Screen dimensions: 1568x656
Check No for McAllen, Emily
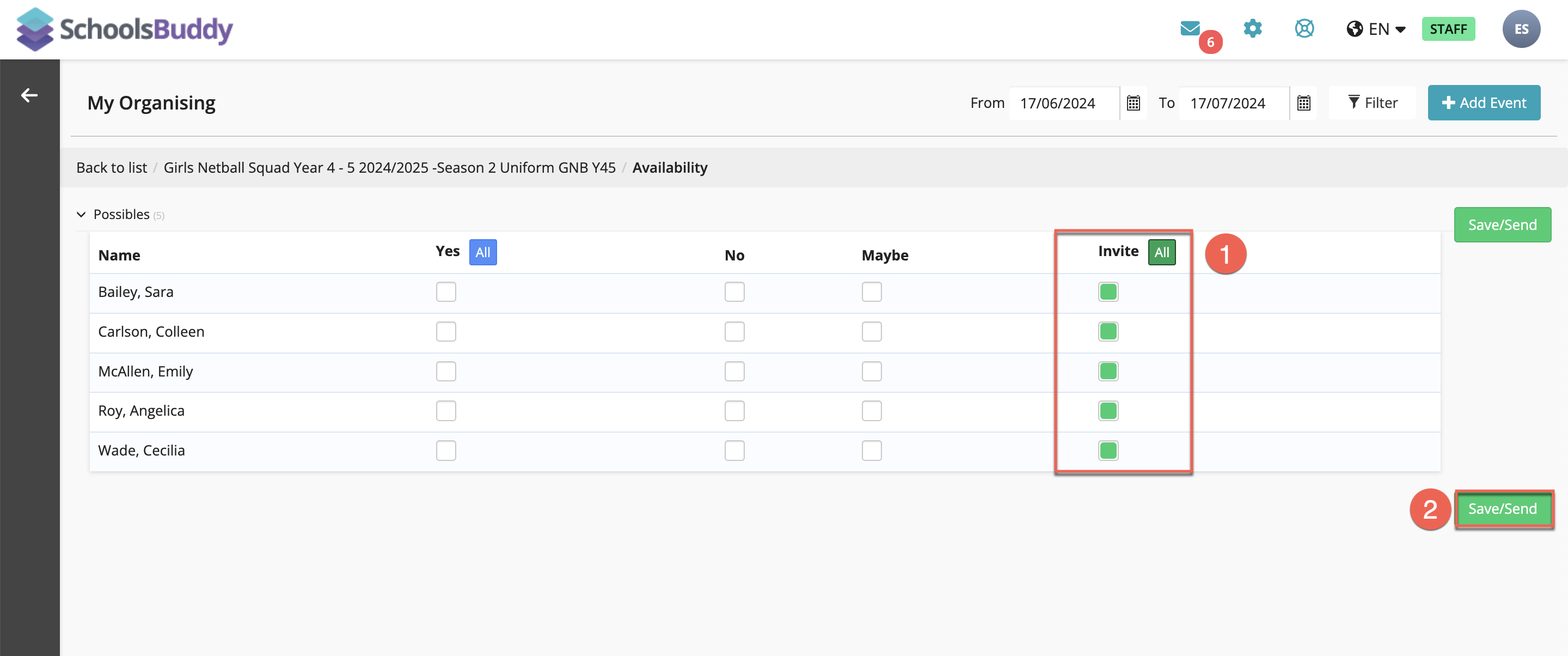pos(734,371)
